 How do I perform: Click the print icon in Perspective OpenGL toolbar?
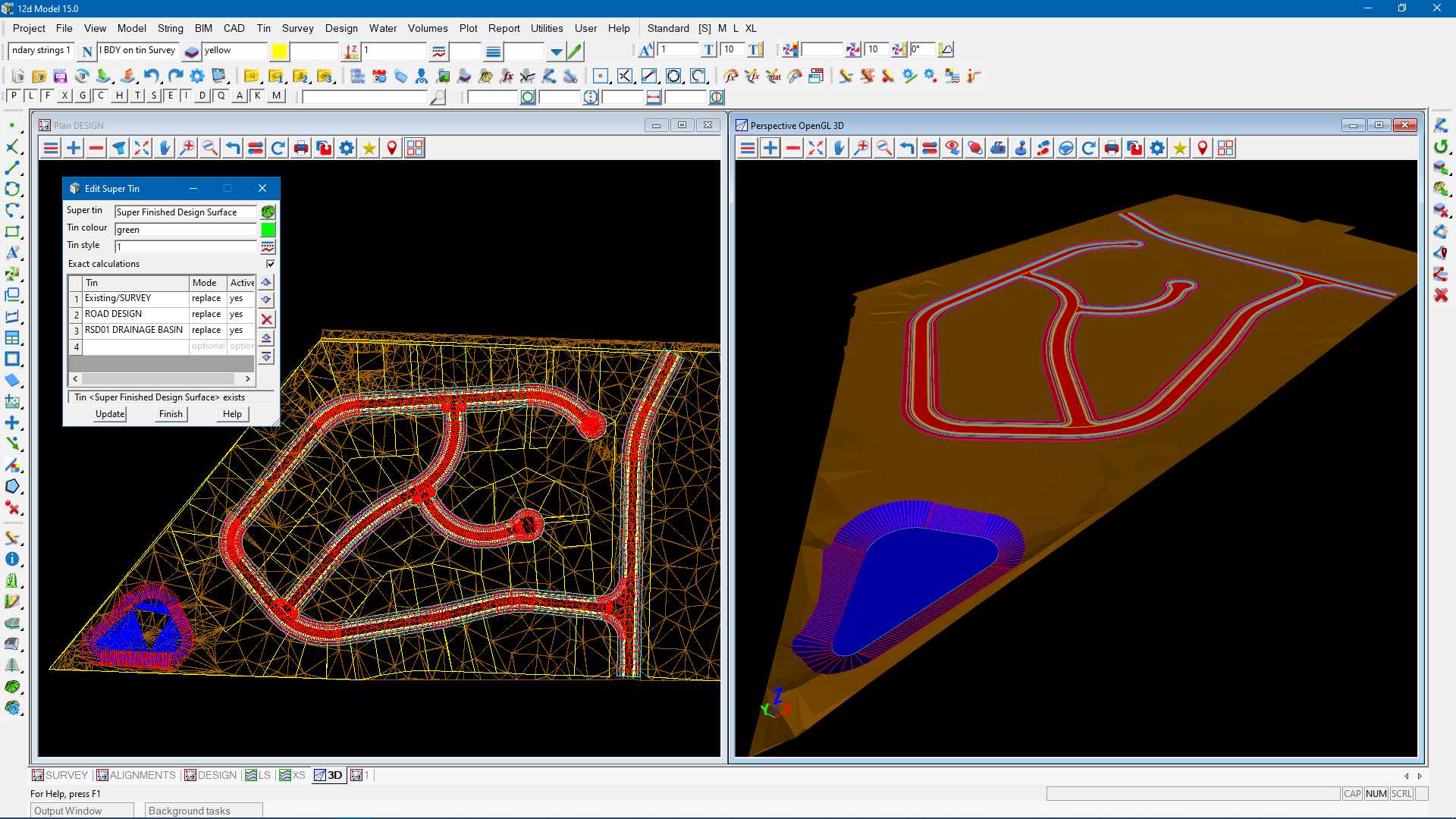(1112, 148)
